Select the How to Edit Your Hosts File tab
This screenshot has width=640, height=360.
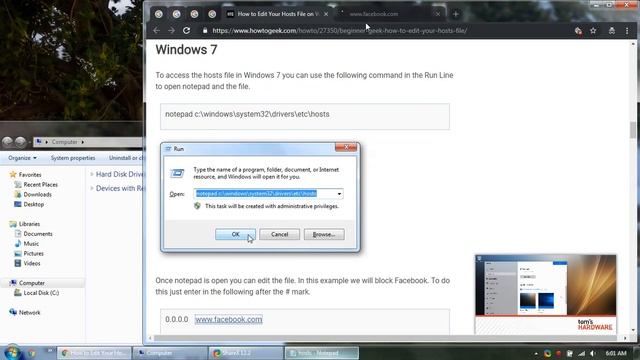pos(278,14)
